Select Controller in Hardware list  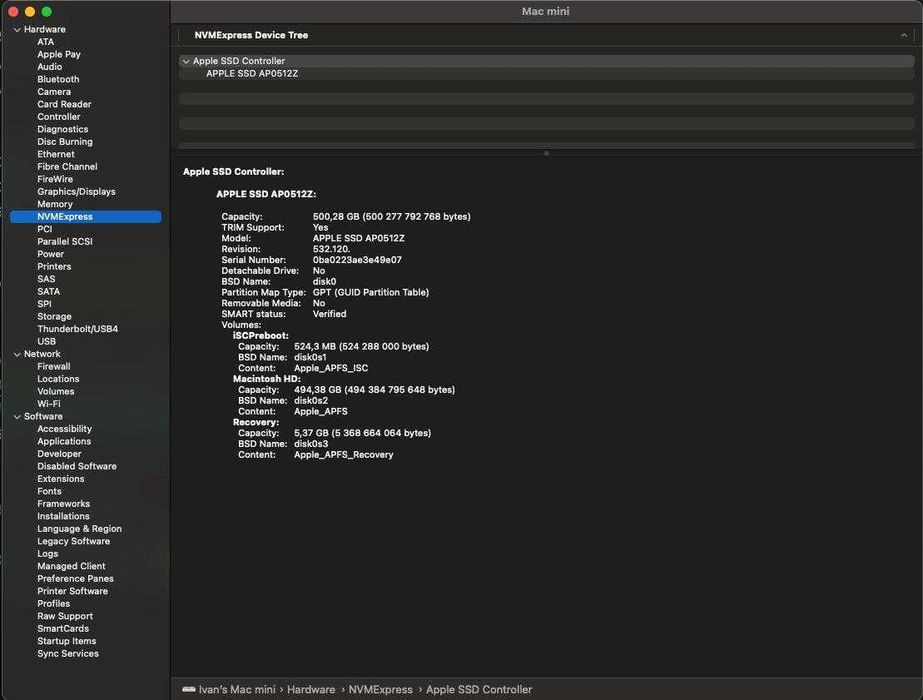pyautogui.click(x=59, y=117)
